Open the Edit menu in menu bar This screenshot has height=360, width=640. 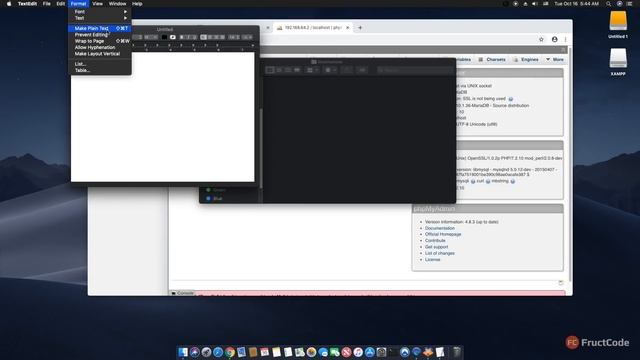(x=60, y=4)
